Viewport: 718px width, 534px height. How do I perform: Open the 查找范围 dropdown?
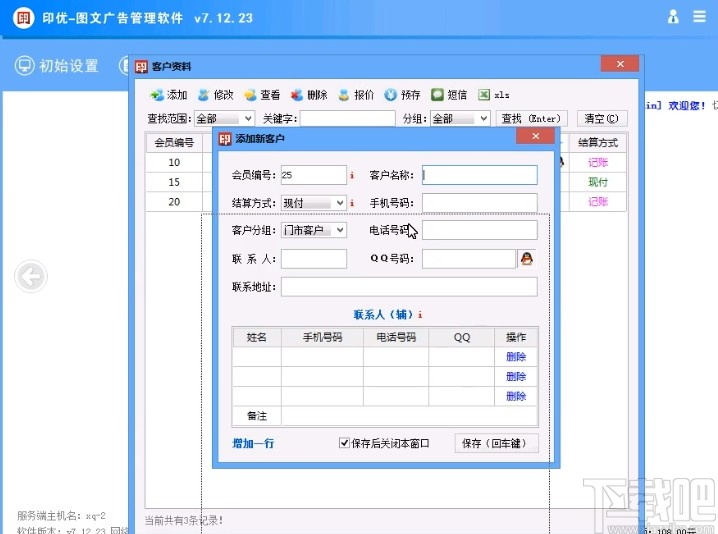tap(248, 119)
